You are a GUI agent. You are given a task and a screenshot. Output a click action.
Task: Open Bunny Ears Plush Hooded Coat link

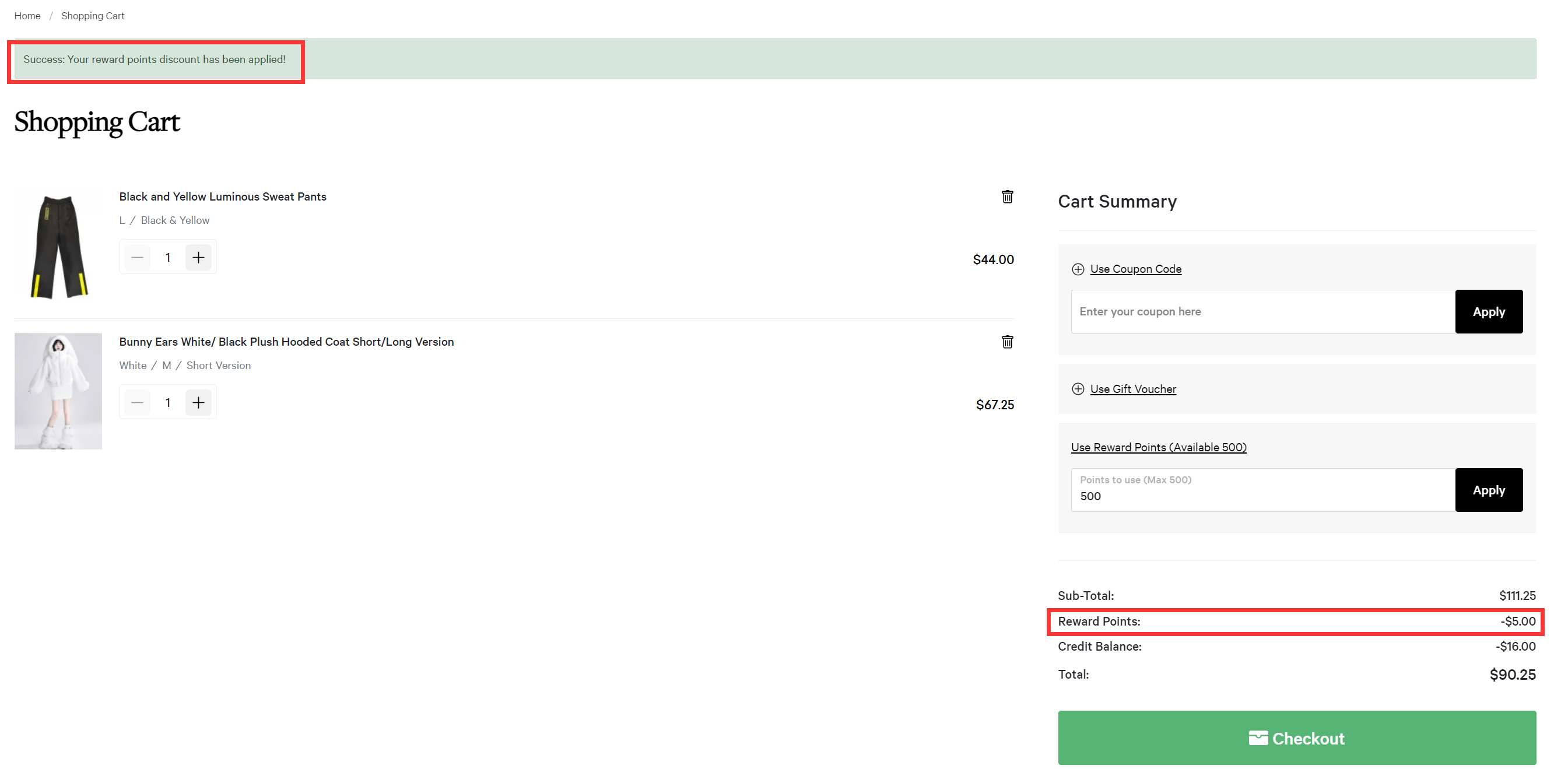click(x=286, y=342)
